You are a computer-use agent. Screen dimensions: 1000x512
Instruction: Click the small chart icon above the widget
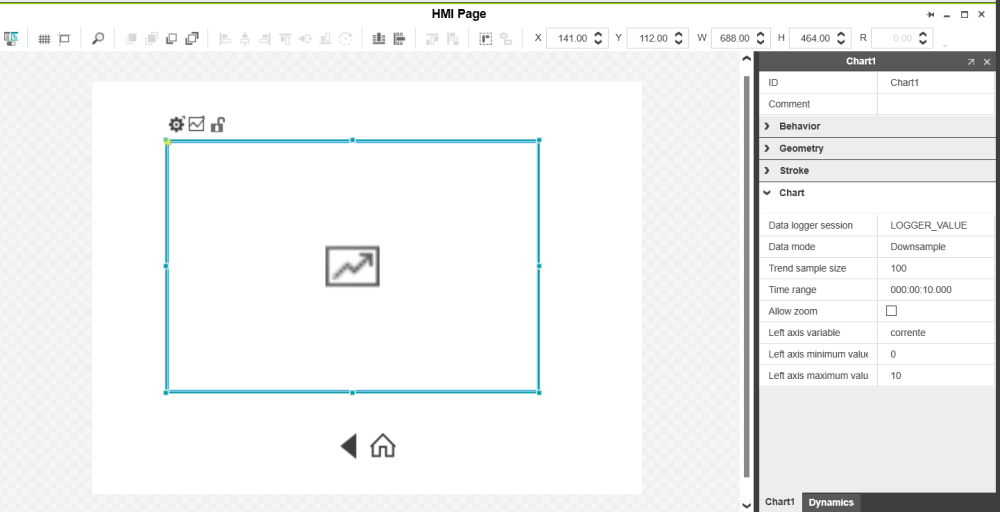click(196, 124)
